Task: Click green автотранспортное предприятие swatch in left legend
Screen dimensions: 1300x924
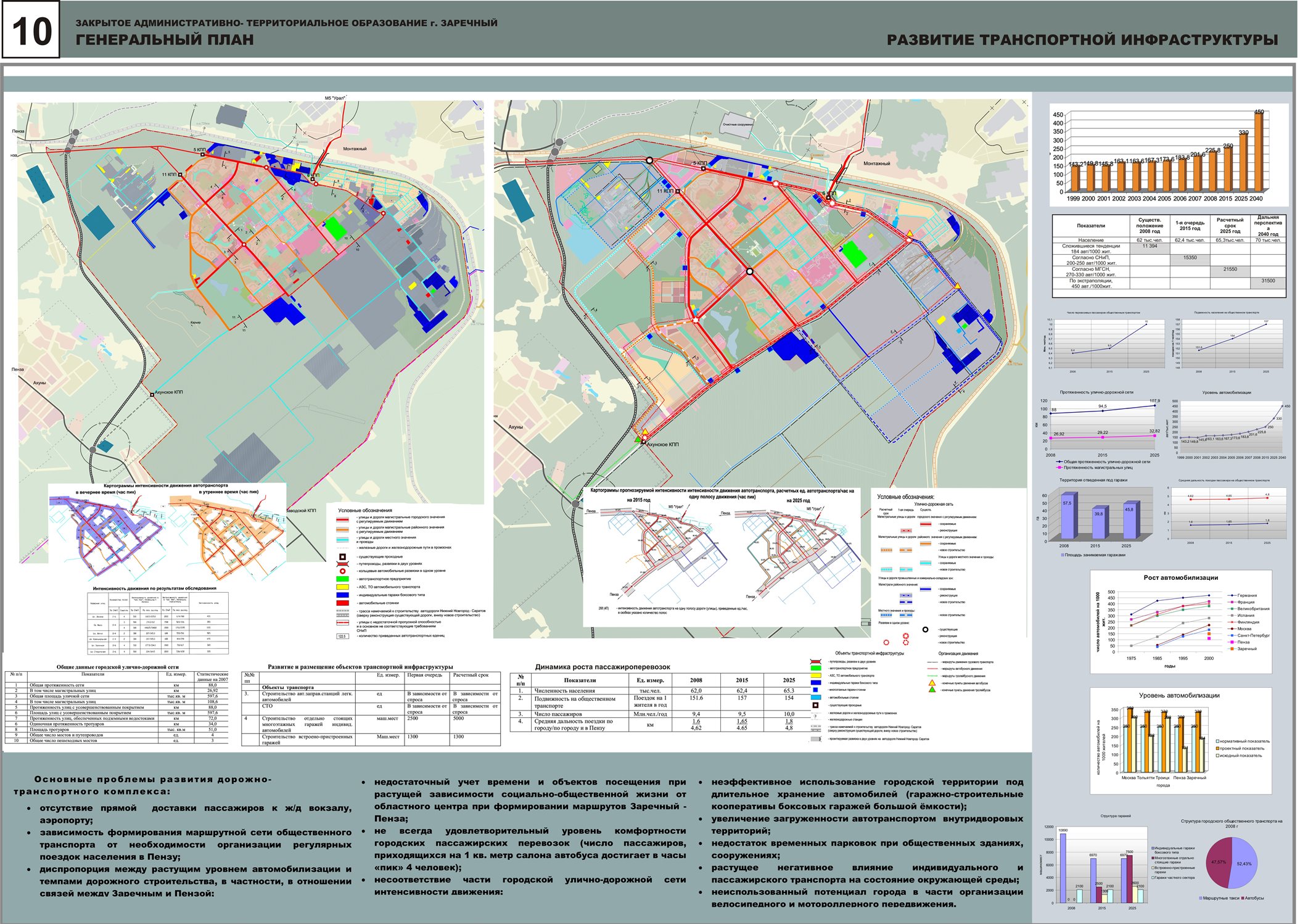Action: point(342,579)
